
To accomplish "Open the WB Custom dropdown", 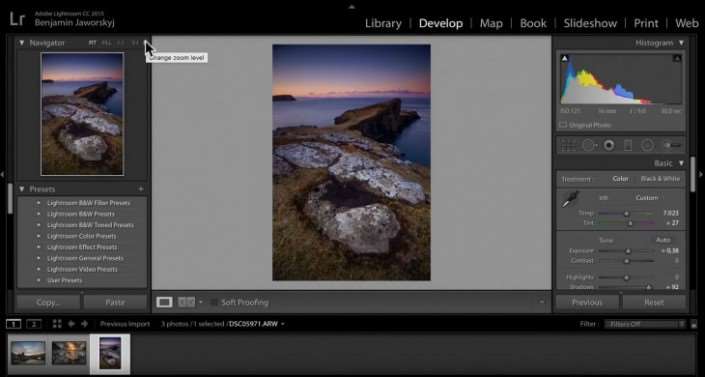I will [x=647, y=198].
